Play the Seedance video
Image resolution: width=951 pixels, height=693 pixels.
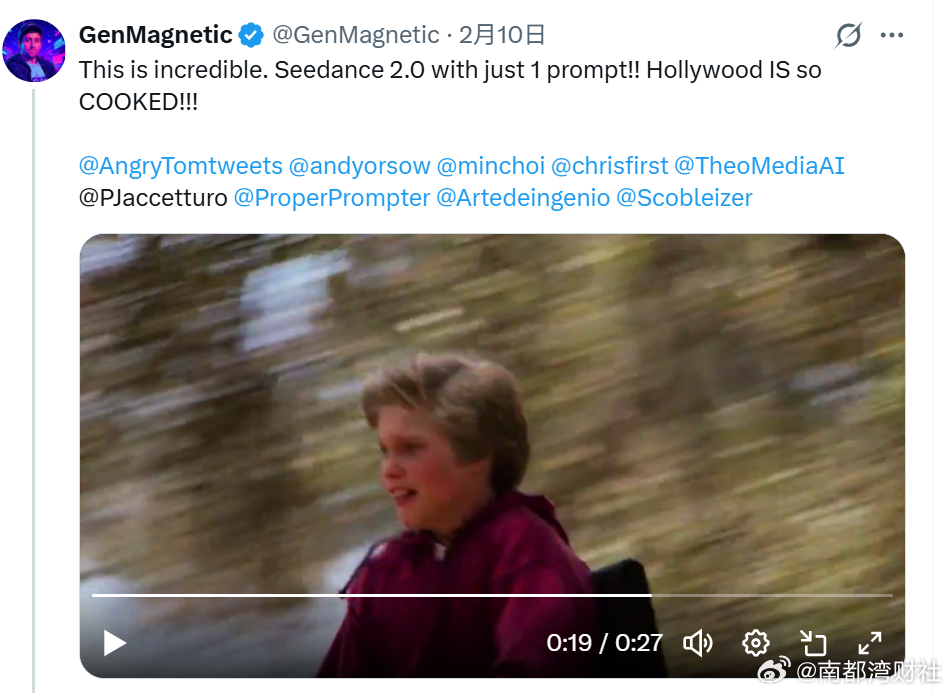(x=114, y=643)
